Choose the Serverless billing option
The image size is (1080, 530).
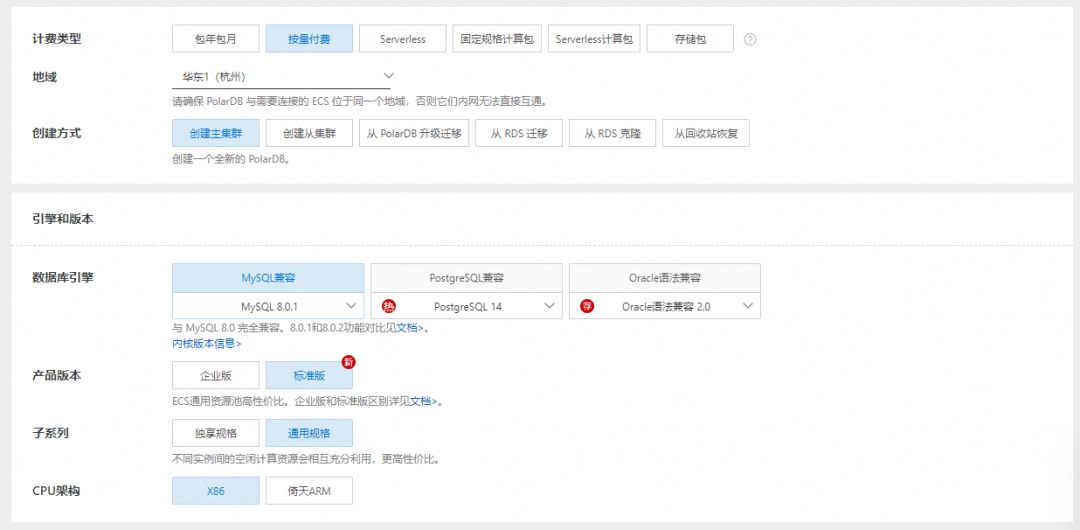tap(403, 39)
